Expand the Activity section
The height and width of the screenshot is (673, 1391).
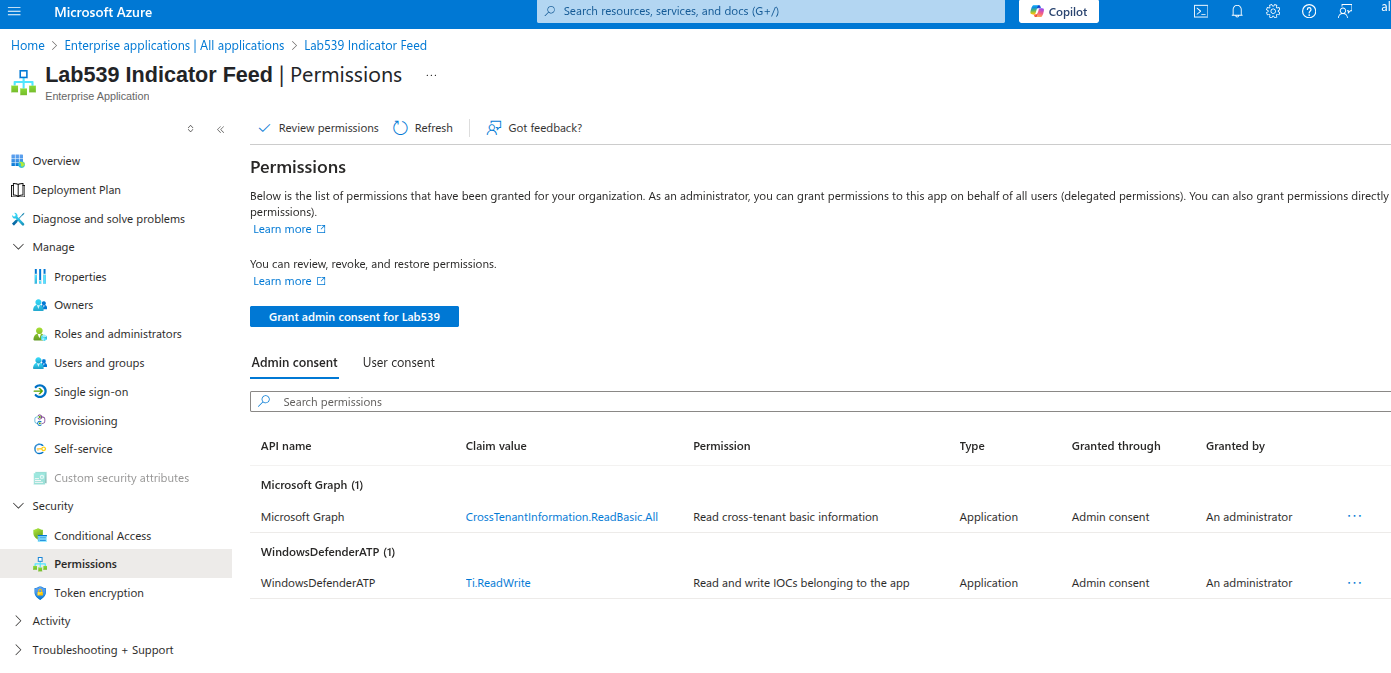tap(18, 621)
